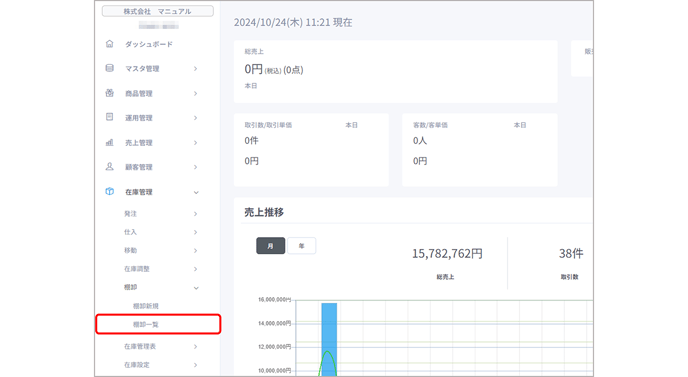Click the 2024/10/24 timestamp text
Viewport: 688px width, 377px height.
tap(293, 22)
